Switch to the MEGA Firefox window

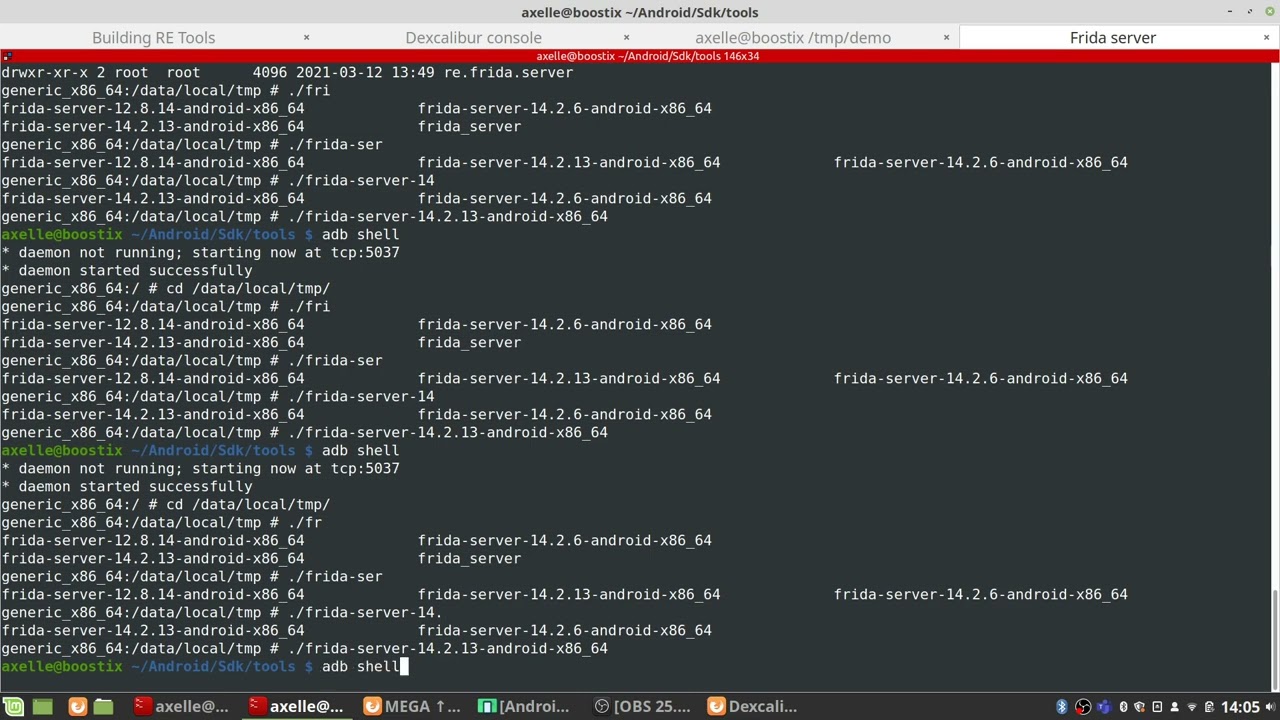point(411,706)
